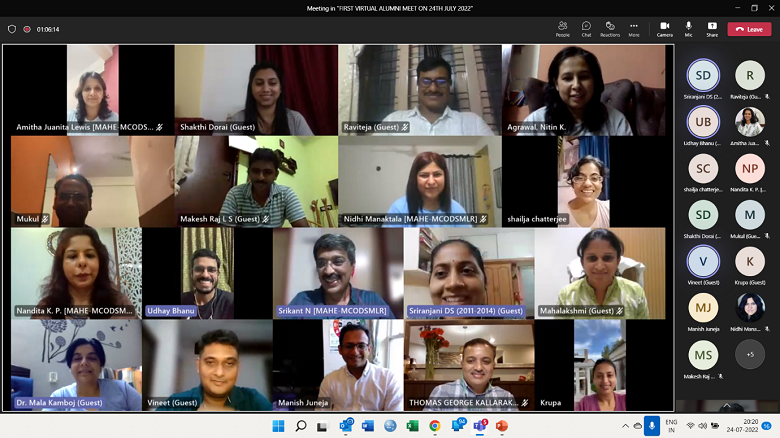Open PowerPoint from the taskbar

pyautogui.click(x=502, y=426)
